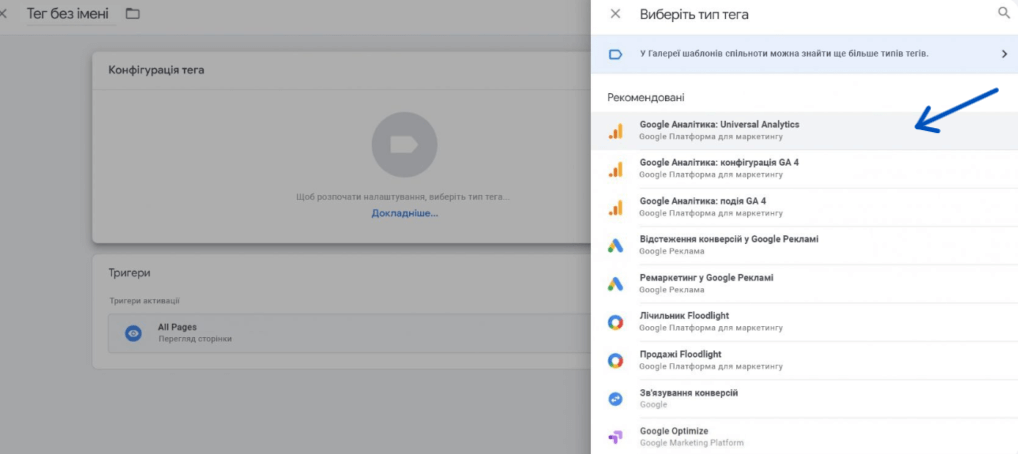This screenshot has height=454, width=1018.
Task: Click the Конфігурація тега heading
Action: pyautogui.click(x=156, y=70)
